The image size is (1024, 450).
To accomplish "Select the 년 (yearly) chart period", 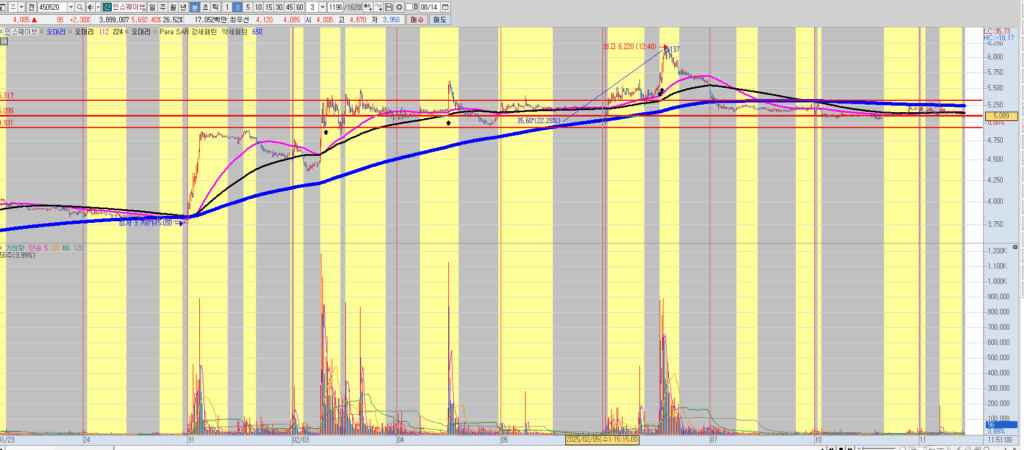I will (184, 7).
